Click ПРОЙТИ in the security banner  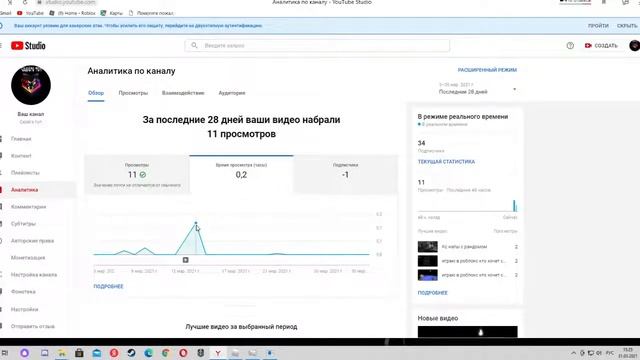598,26
